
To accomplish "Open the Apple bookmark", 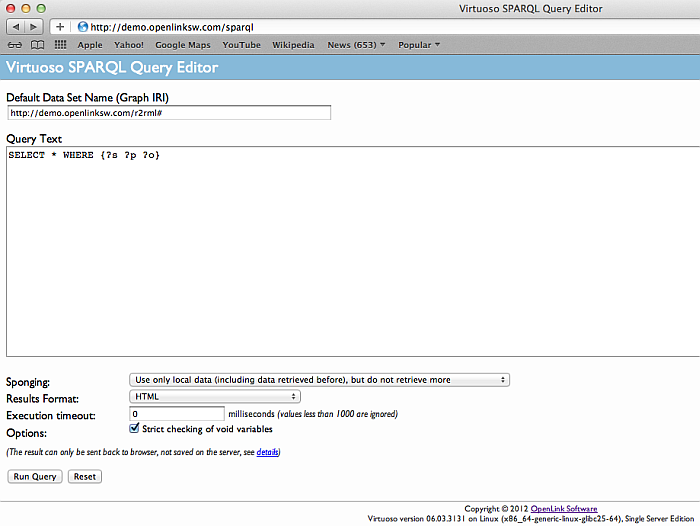I will 90,45.
